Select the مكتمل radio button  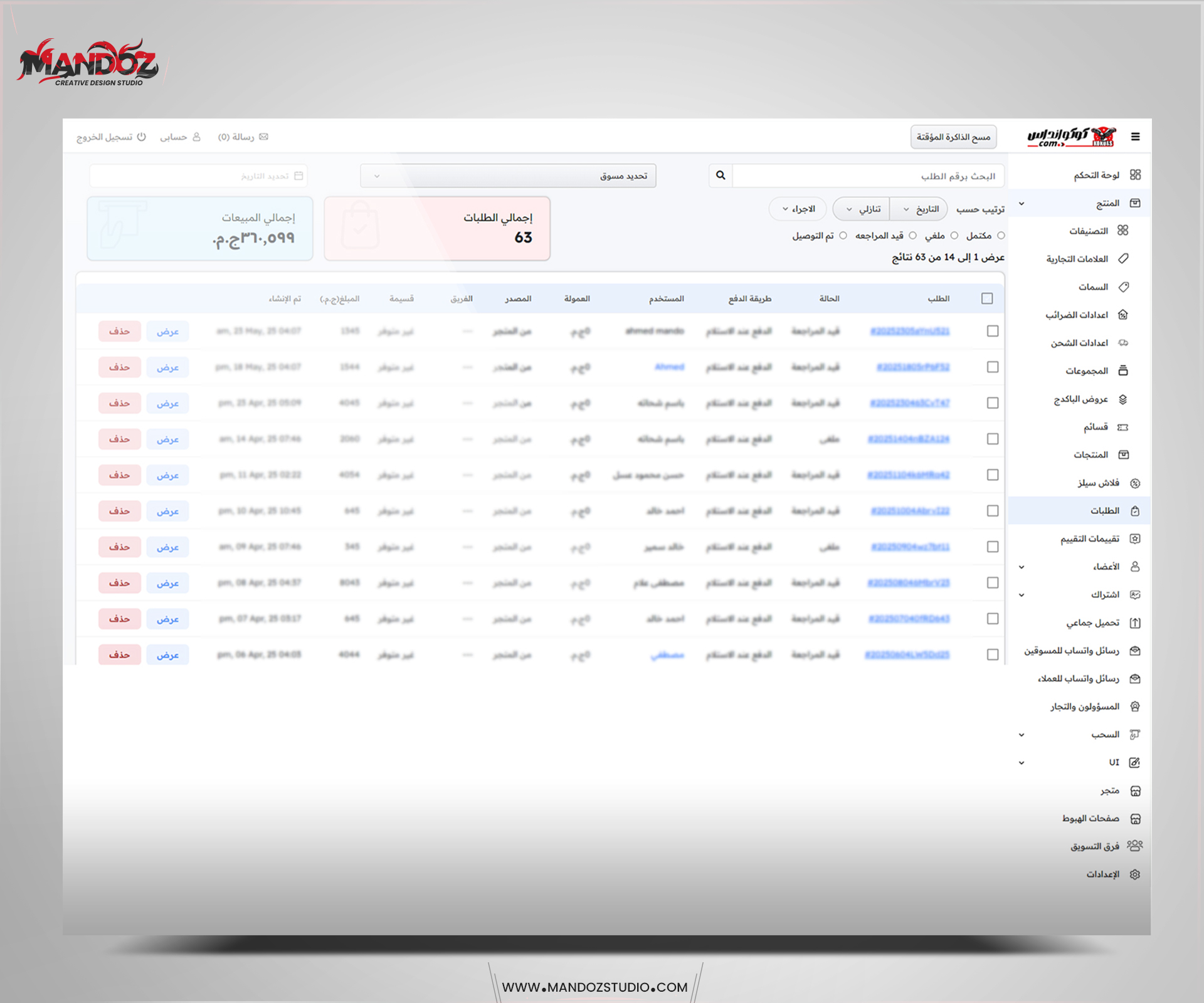1001,236
